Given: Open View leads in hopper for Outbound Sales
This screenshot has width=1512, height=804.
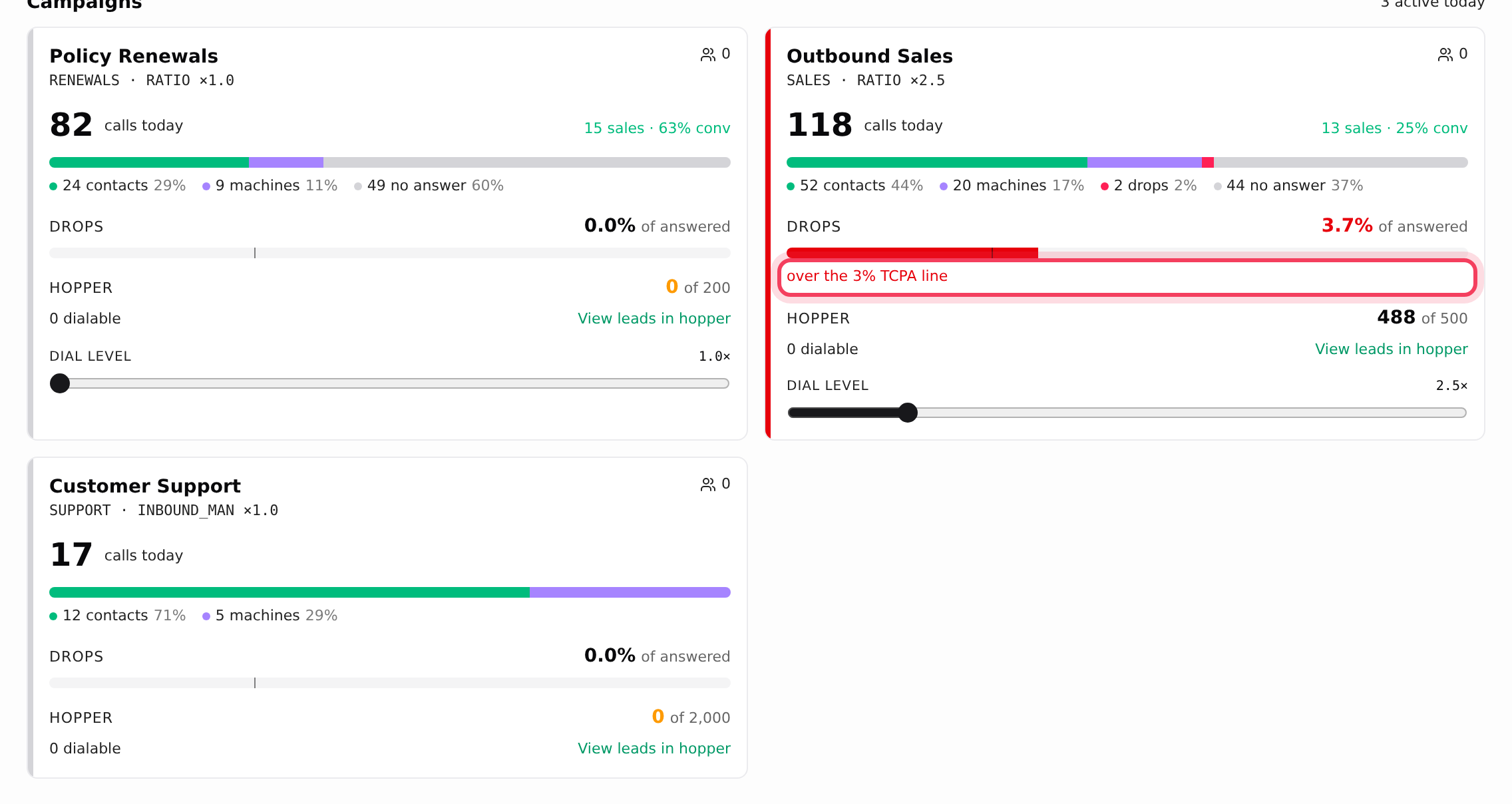Looking at the screenshot, I should click(x=1391, y=349).
